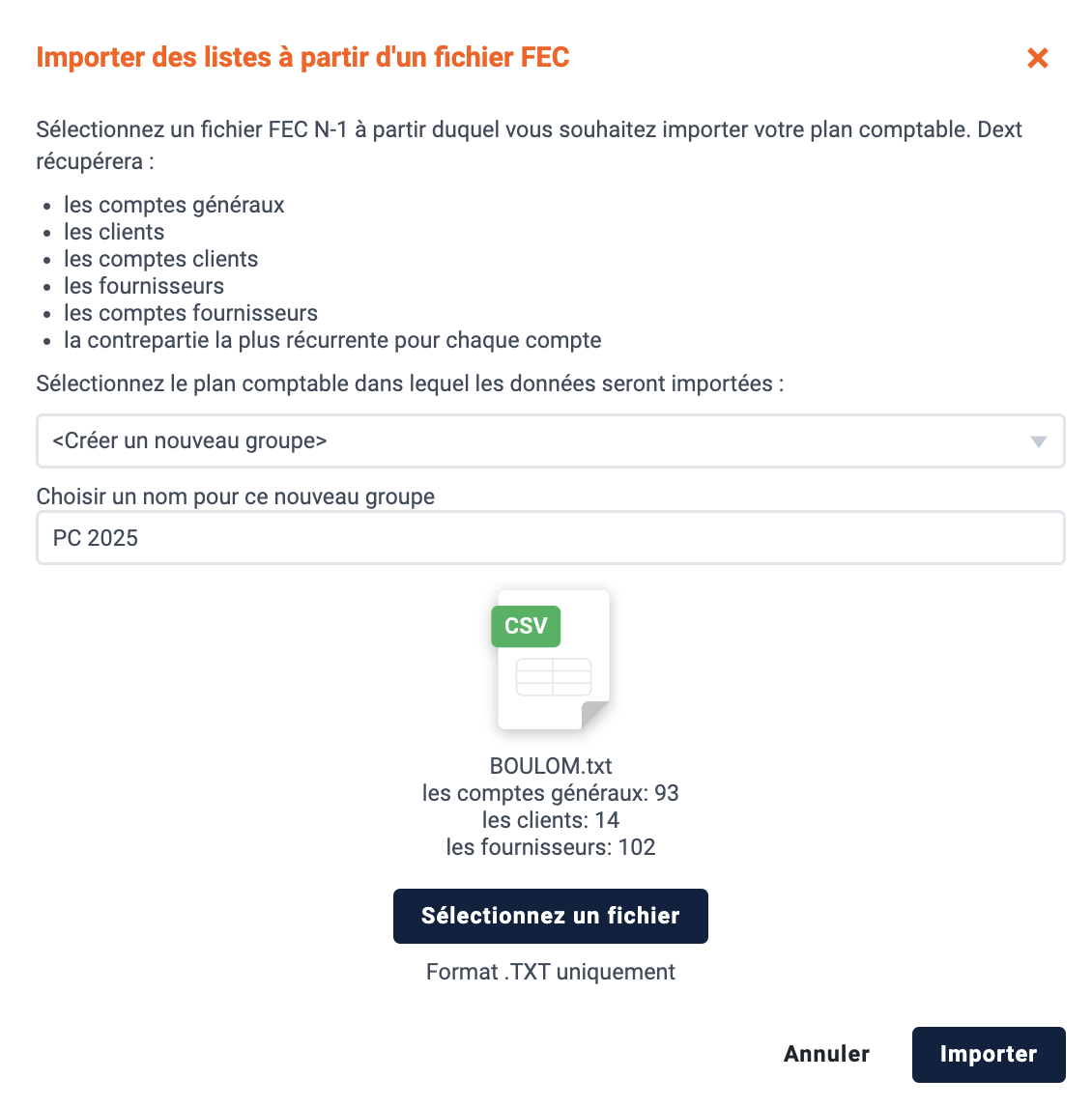Cancel the import with 'Annuler'
This screenshot has width=1092, height=1107.
pyautogui.click(x=826, y=1054)
